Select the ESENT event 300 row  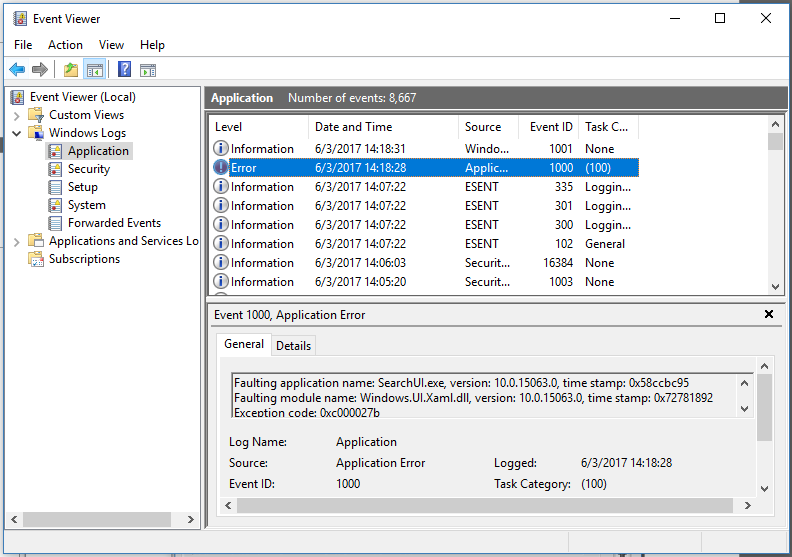424,225
